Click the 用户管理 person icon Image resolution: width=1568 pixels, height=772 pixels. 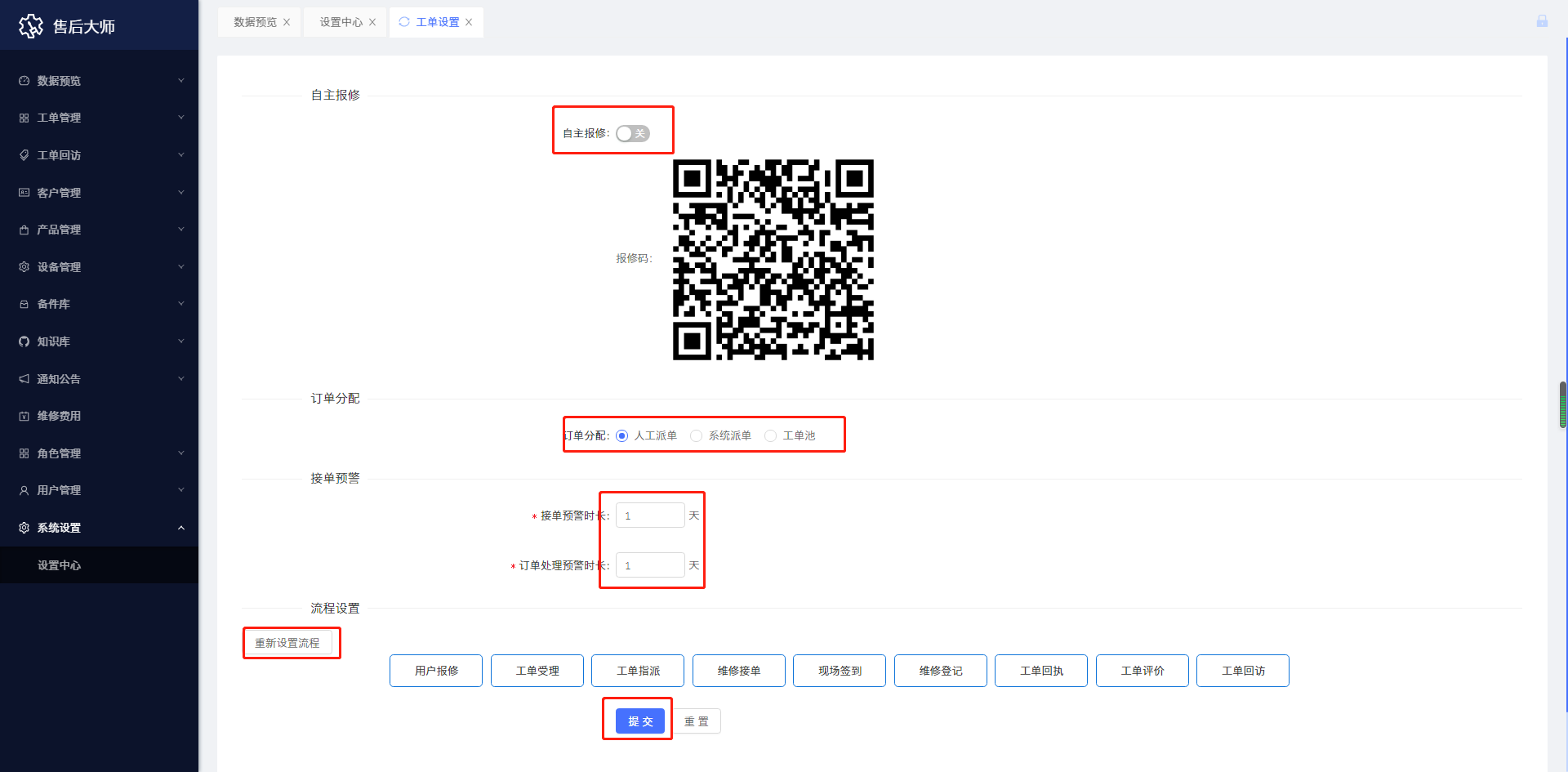coord(24,490)
